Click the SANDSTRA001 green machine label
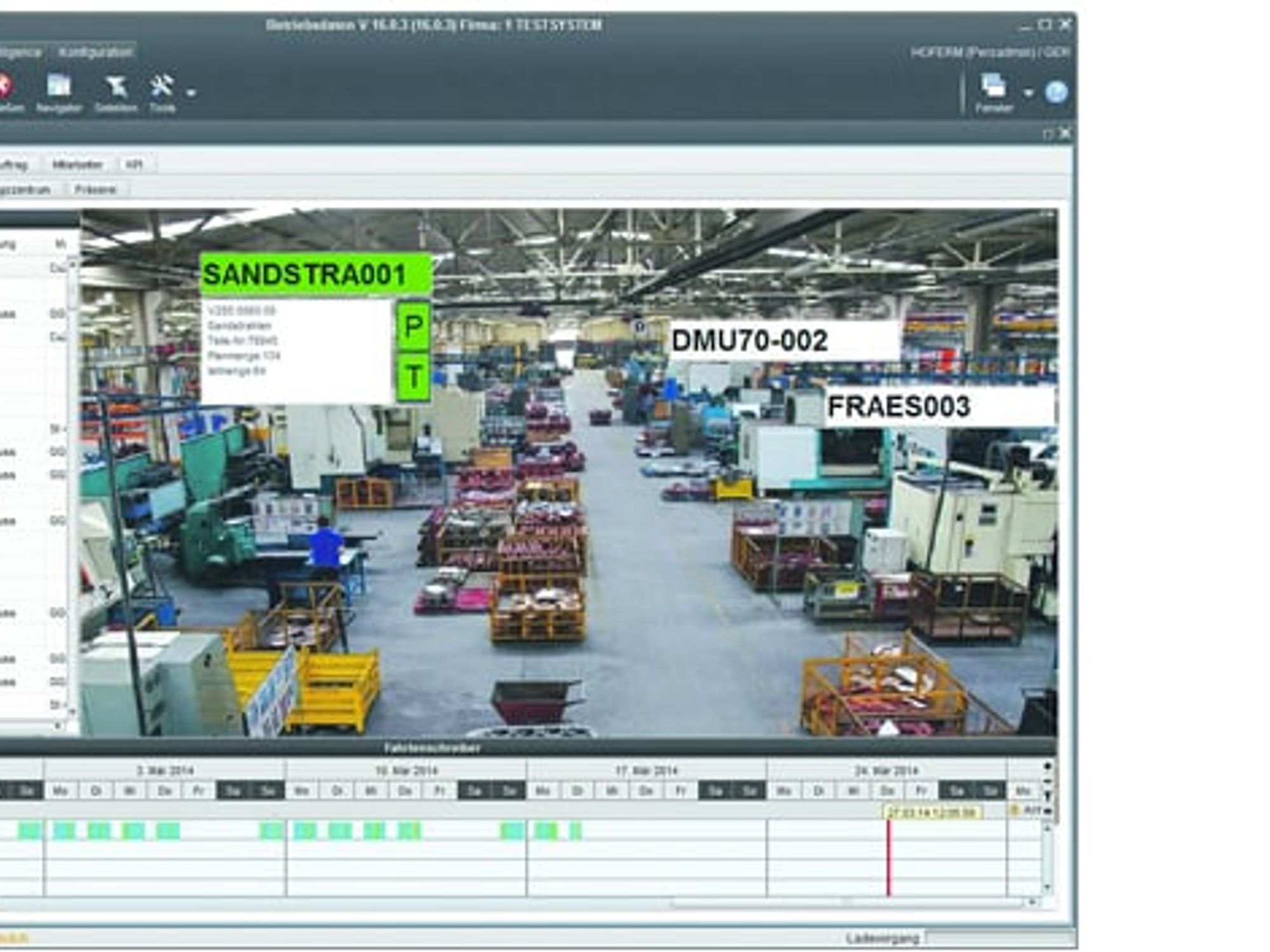 316,275
